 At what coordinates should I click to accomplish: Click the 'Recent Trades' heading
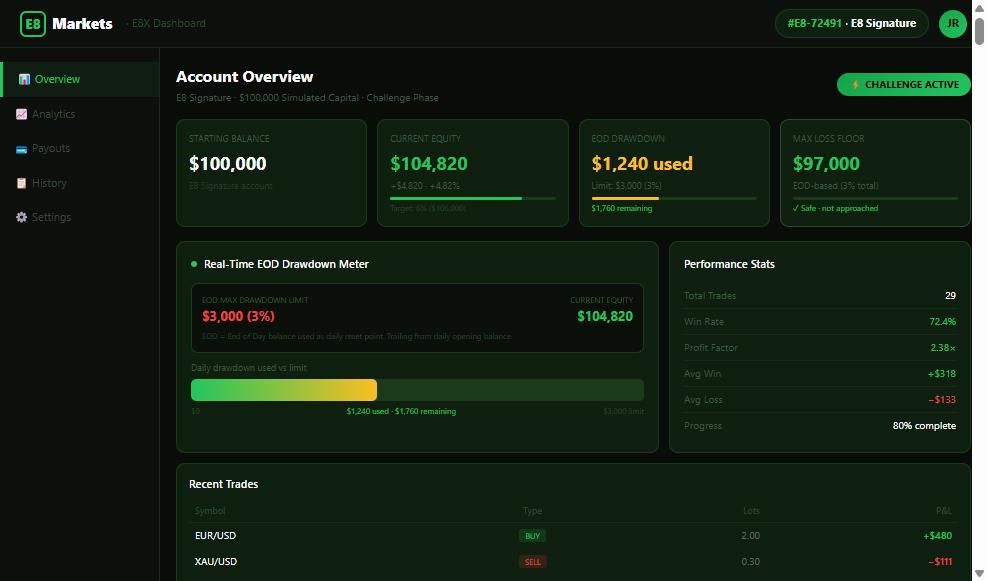223,484
